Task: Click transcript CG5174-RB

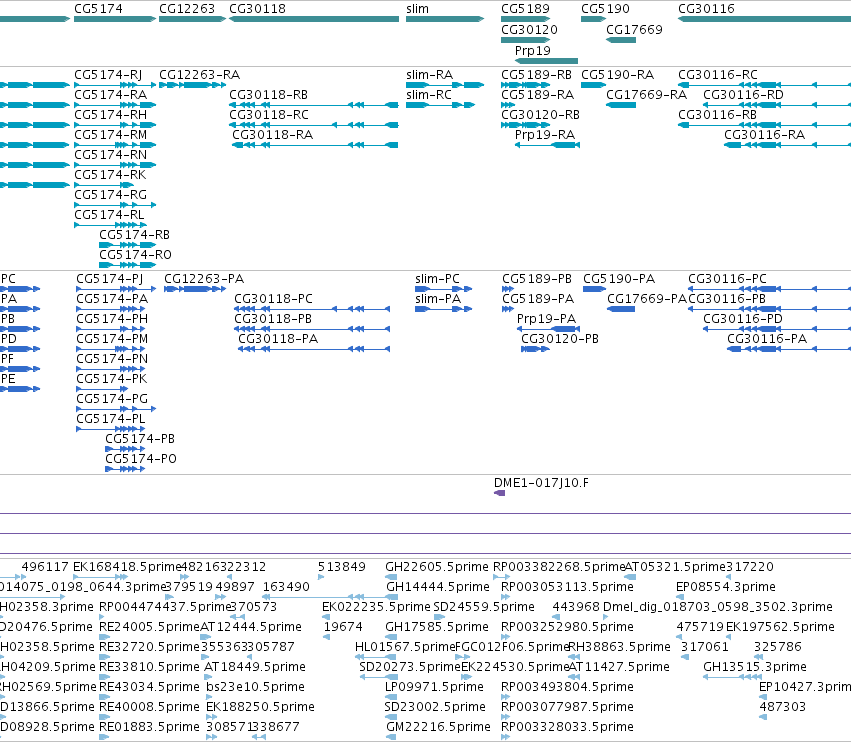Action: tap(135, 234)
